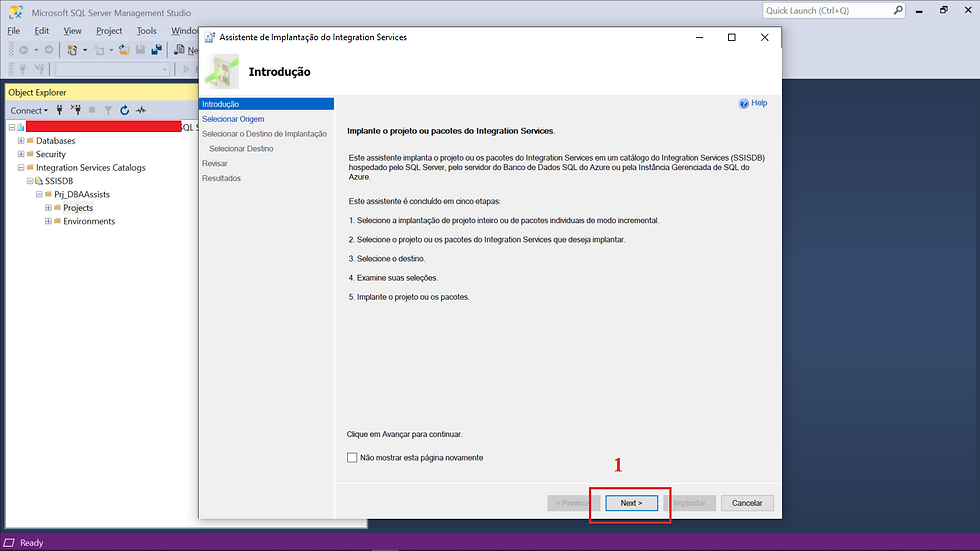
Task: Click the Resultados wizard step
Action: (221, 178)
